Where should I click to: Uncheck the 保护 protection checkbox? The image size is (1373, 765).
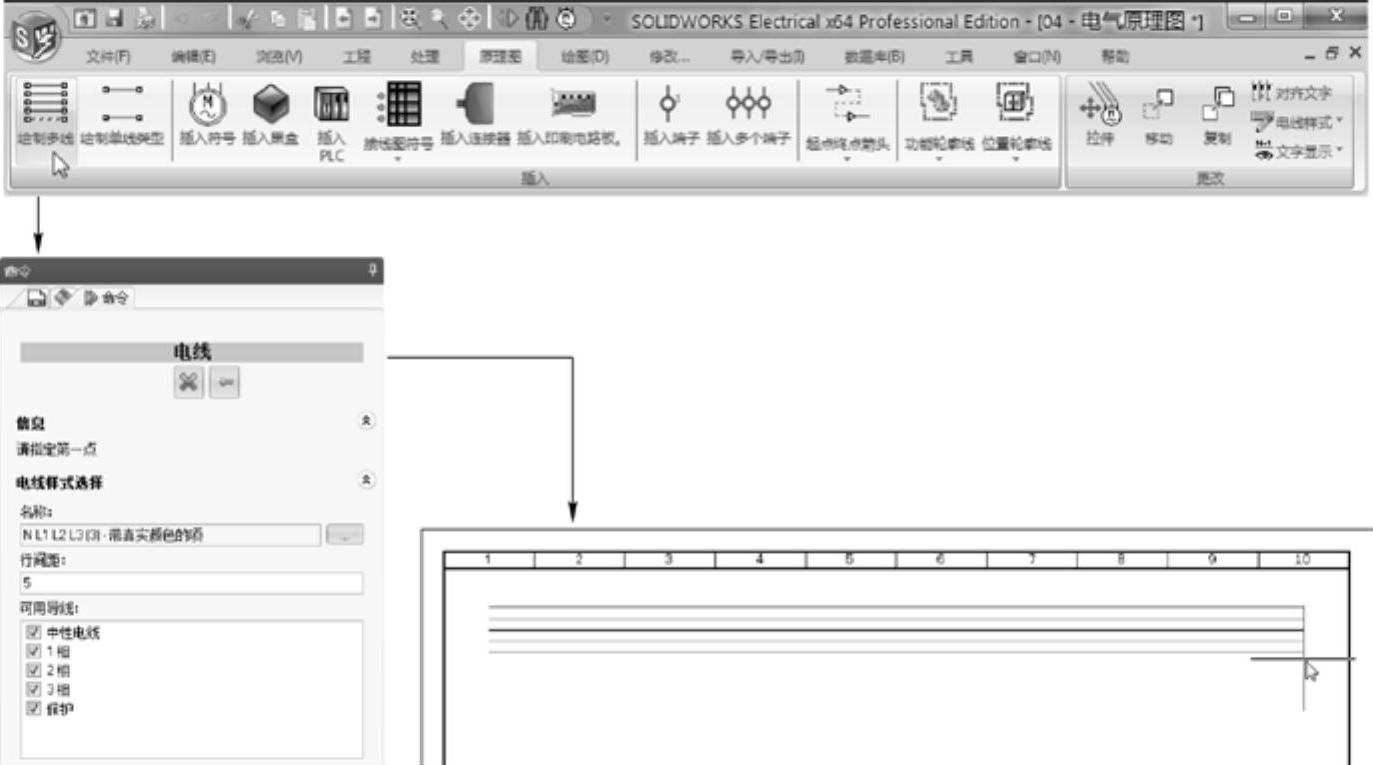pyautogui.click(x=33, y=708)
